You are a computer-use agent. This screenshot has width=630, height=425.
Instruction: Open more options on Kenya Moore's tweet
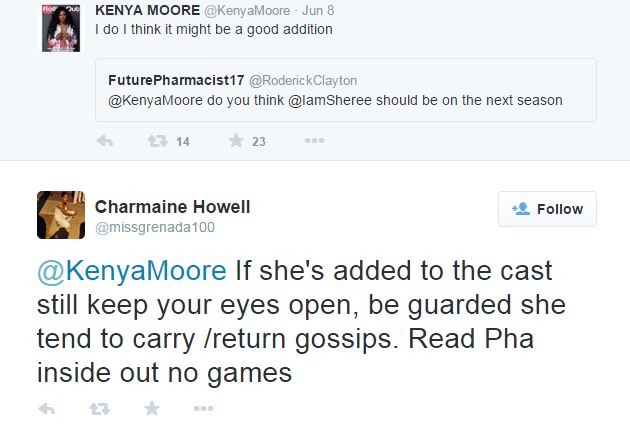click(x=314, y=141)
